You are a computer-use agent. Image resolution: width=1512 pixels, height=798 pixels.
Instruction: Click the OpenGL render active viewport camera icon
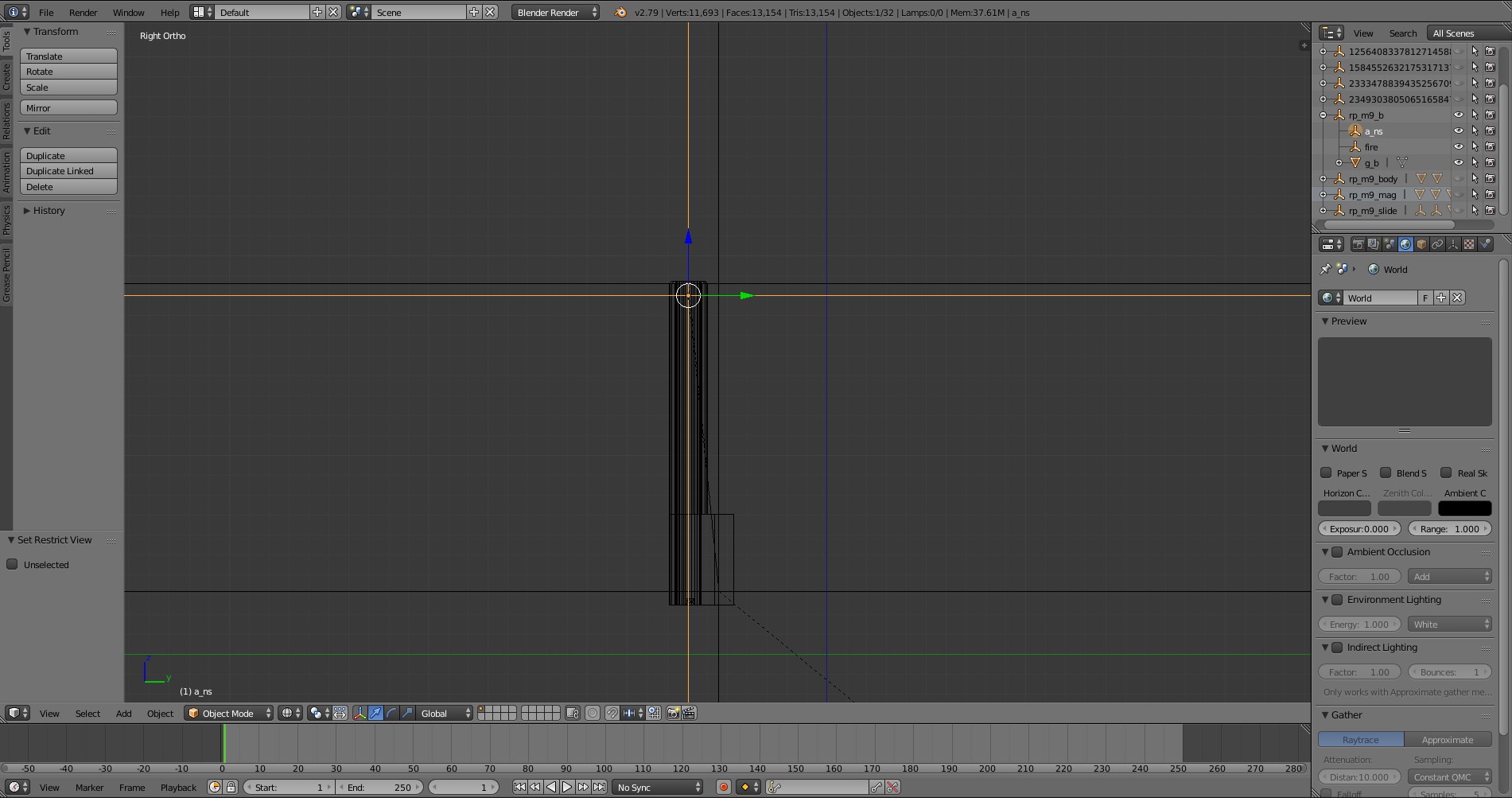[673, 713]
